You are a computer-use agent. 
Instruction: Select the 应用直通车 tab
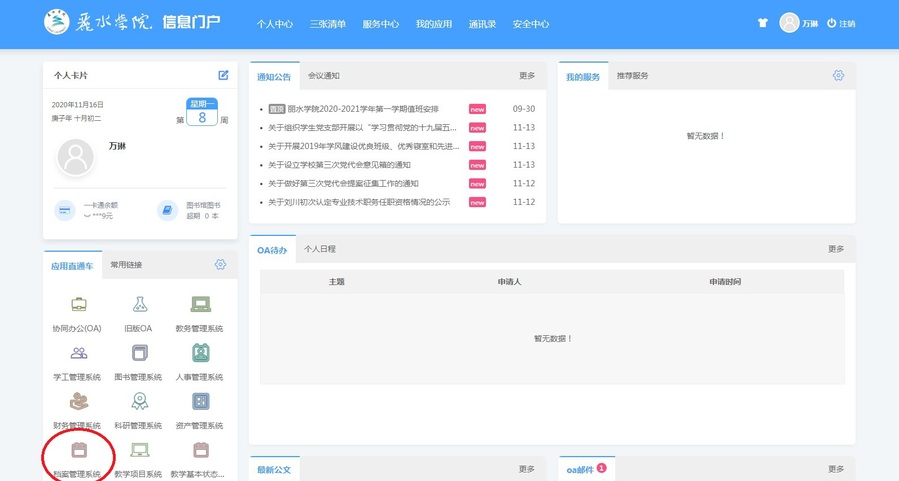72,266
